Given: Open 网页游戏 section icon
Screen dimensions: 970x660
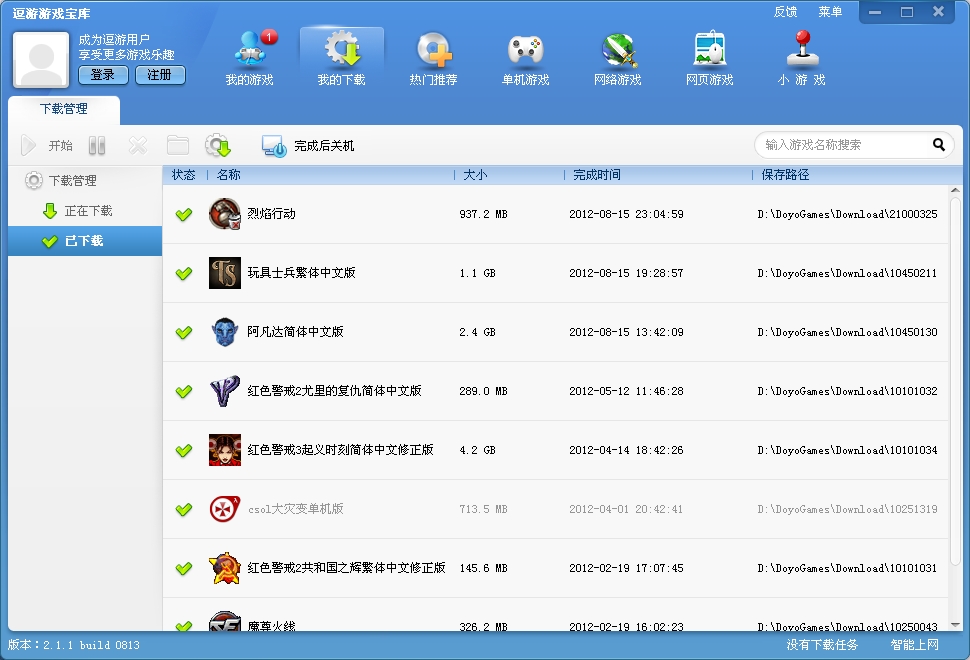Looking at the screenshot, I should click(710, 48).
